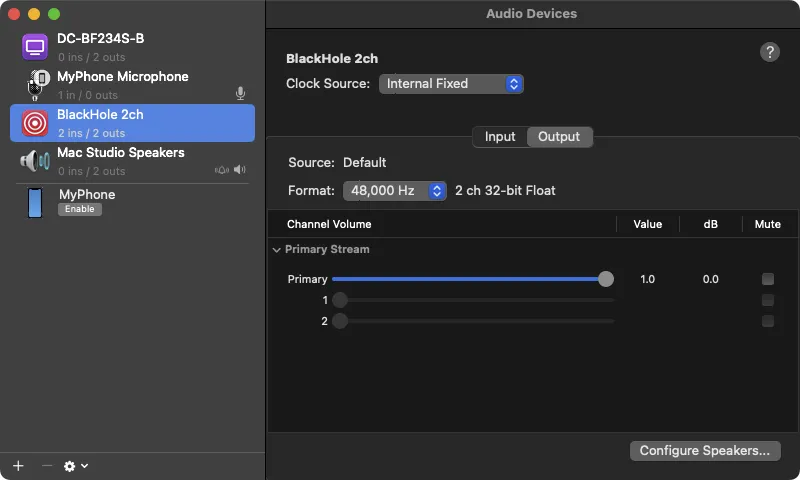Adjust the Primary volume slider knob
The width and height of the screenshot is (800, 480).
[606, 279]
